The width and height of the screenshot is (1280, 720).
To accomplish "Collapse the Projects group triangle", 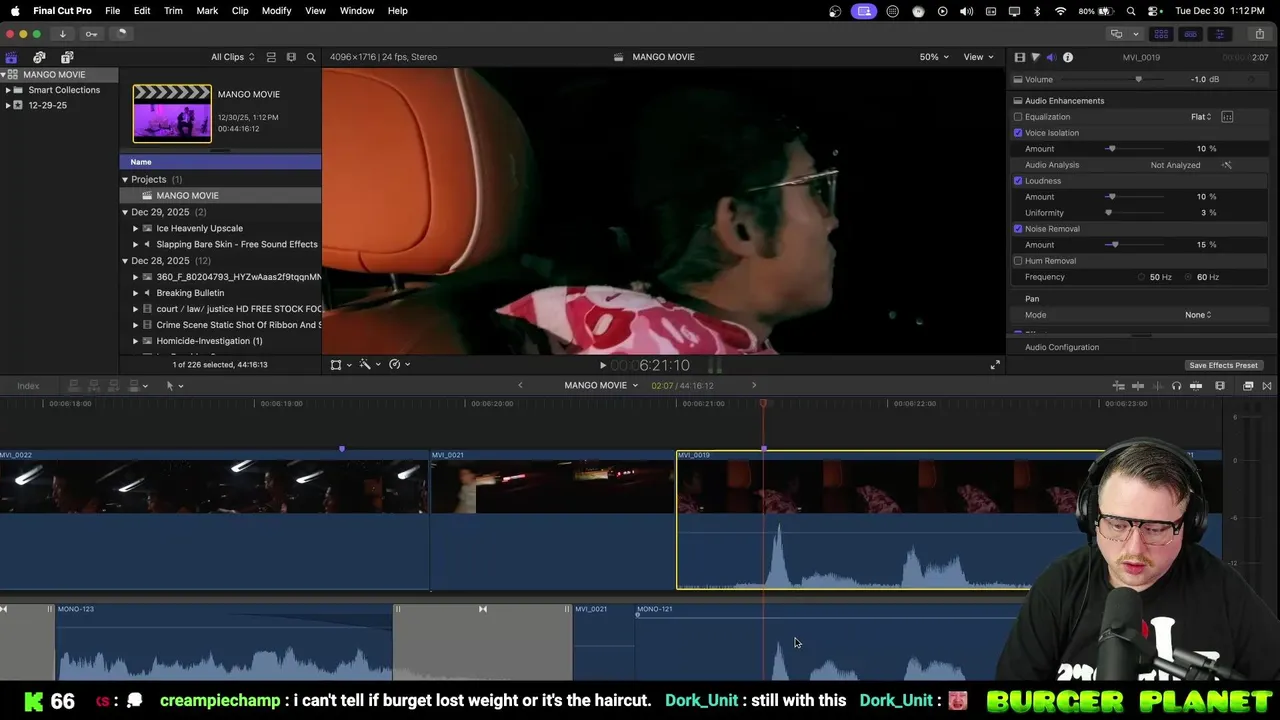I will point(125,180).
